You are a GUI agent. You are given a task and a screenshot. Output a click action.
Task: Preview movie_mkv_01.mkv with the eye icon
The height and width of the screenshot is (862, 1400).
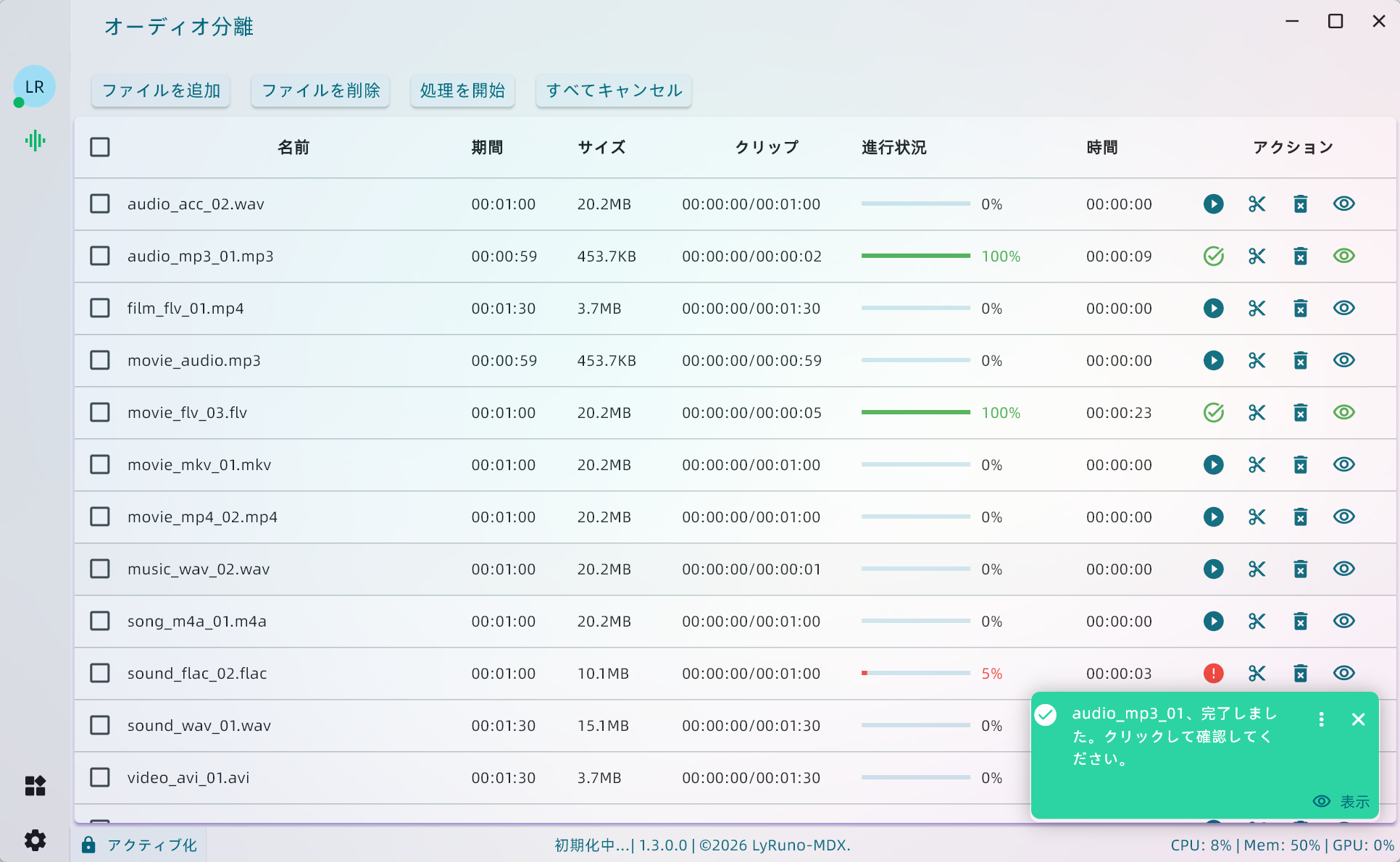tap(1343, 464)
